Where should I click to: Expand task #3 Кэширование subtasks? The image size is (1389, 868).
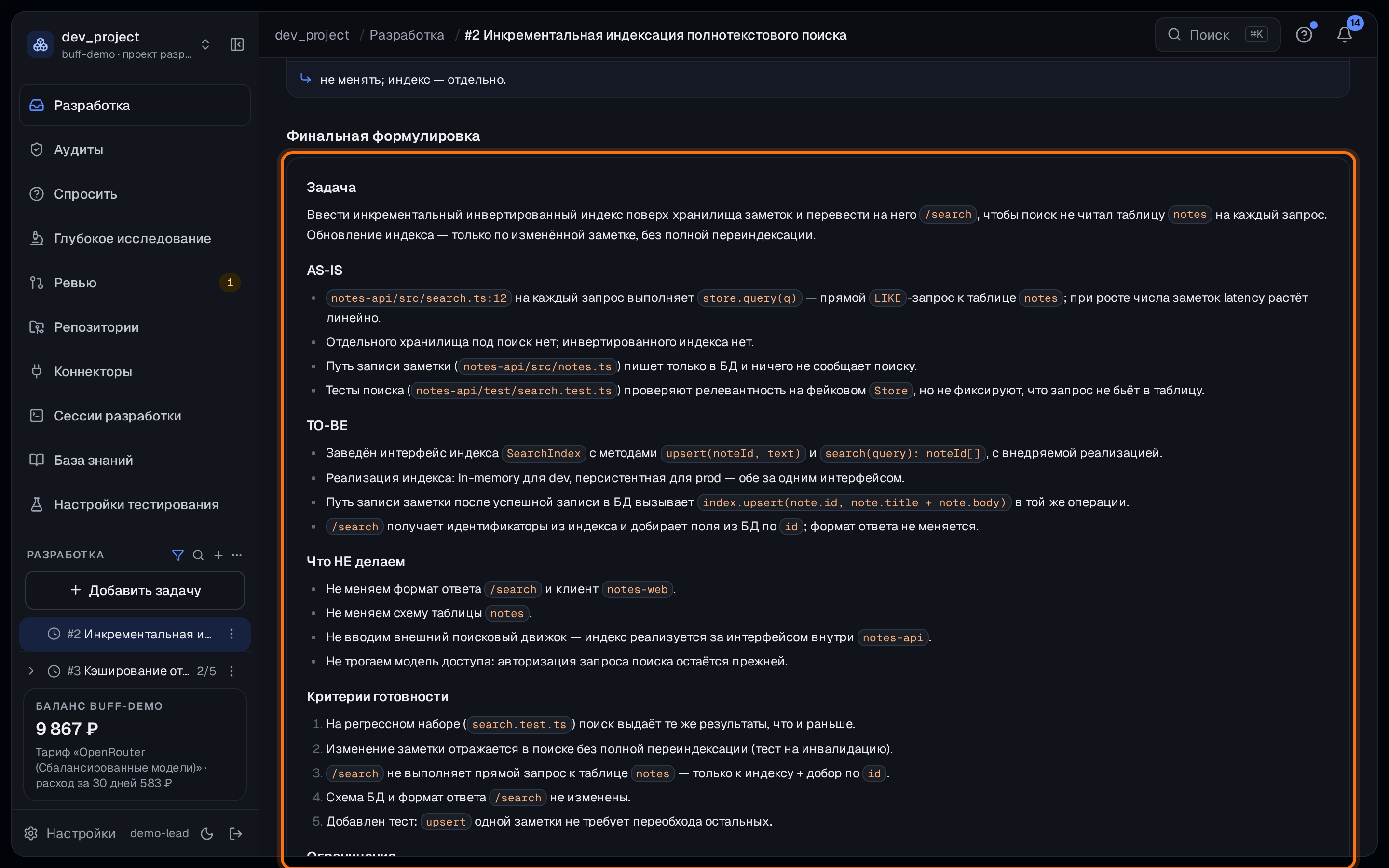coord(31,670)
